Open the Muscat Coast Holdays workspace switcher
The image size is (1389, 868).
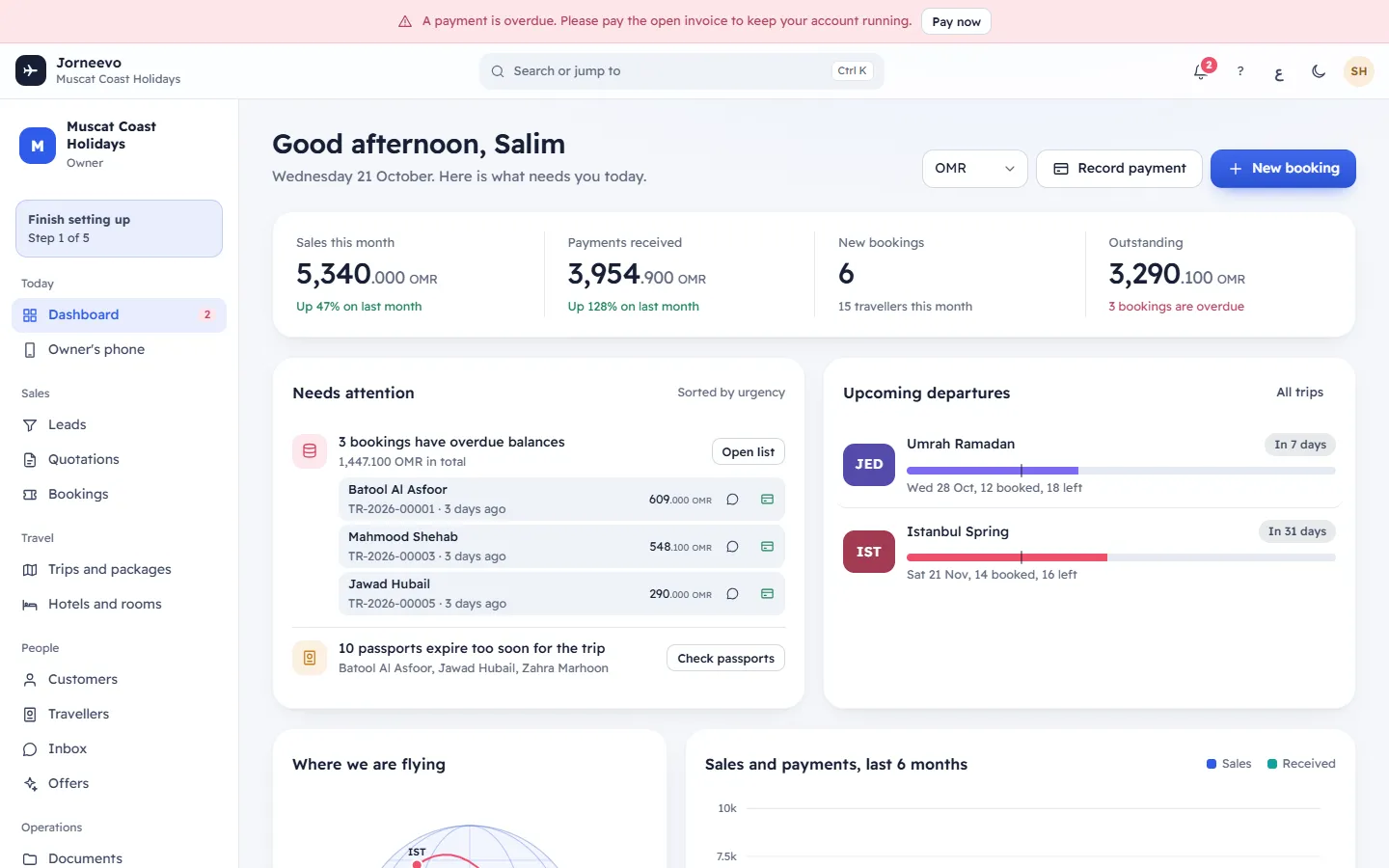120,146
